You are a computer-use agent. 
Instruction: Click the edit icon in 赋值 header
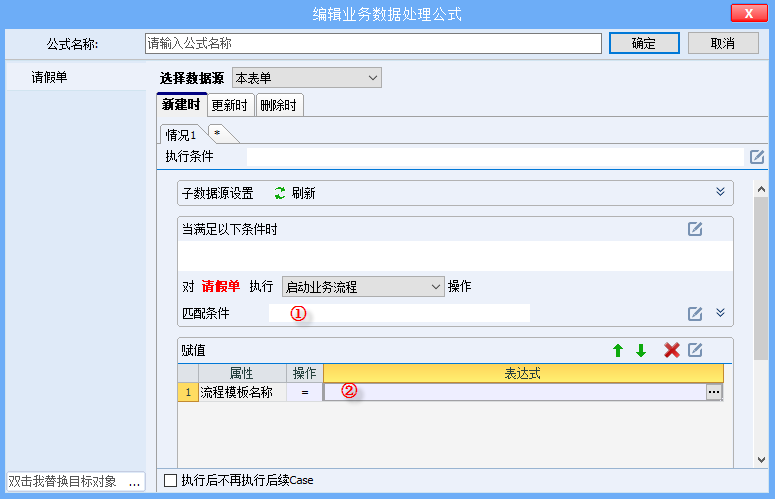coord(695,350)
